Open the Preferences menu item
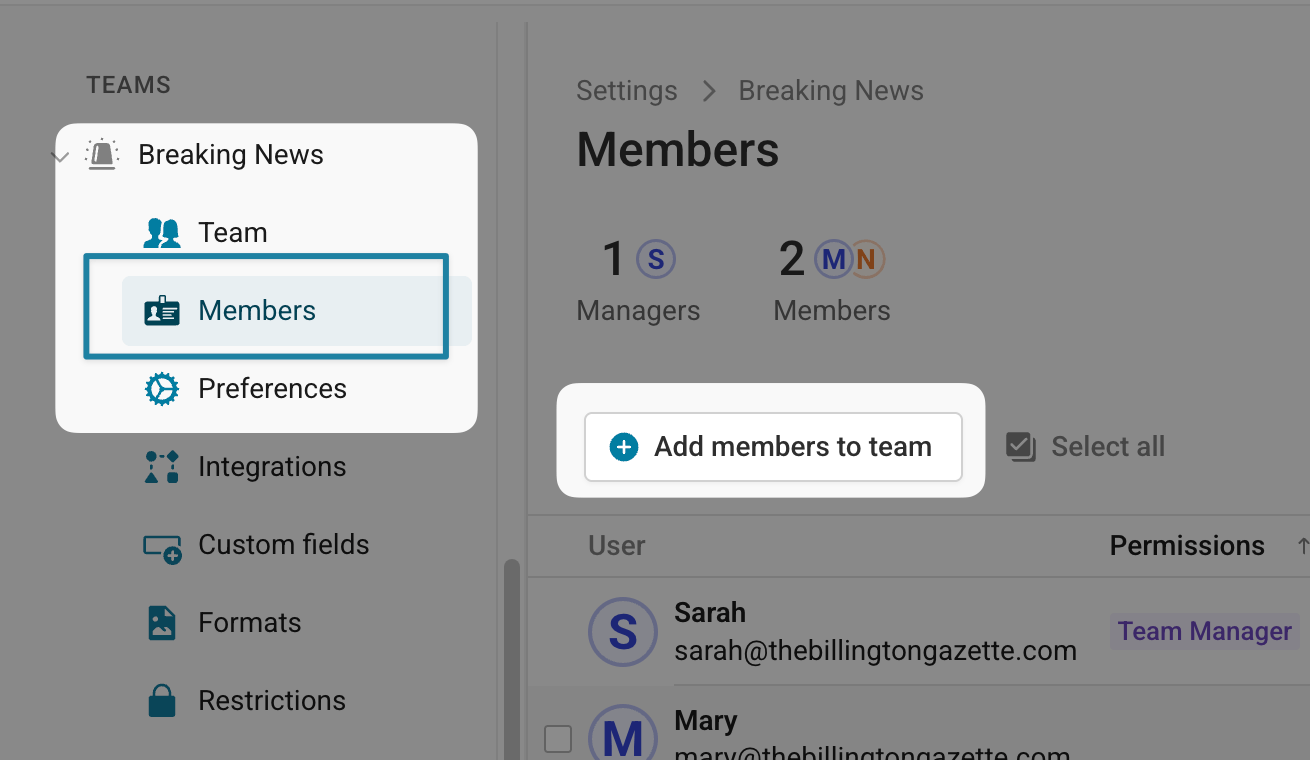The height and width of the screenshot is (760, 1310). [x=272, y=389]
